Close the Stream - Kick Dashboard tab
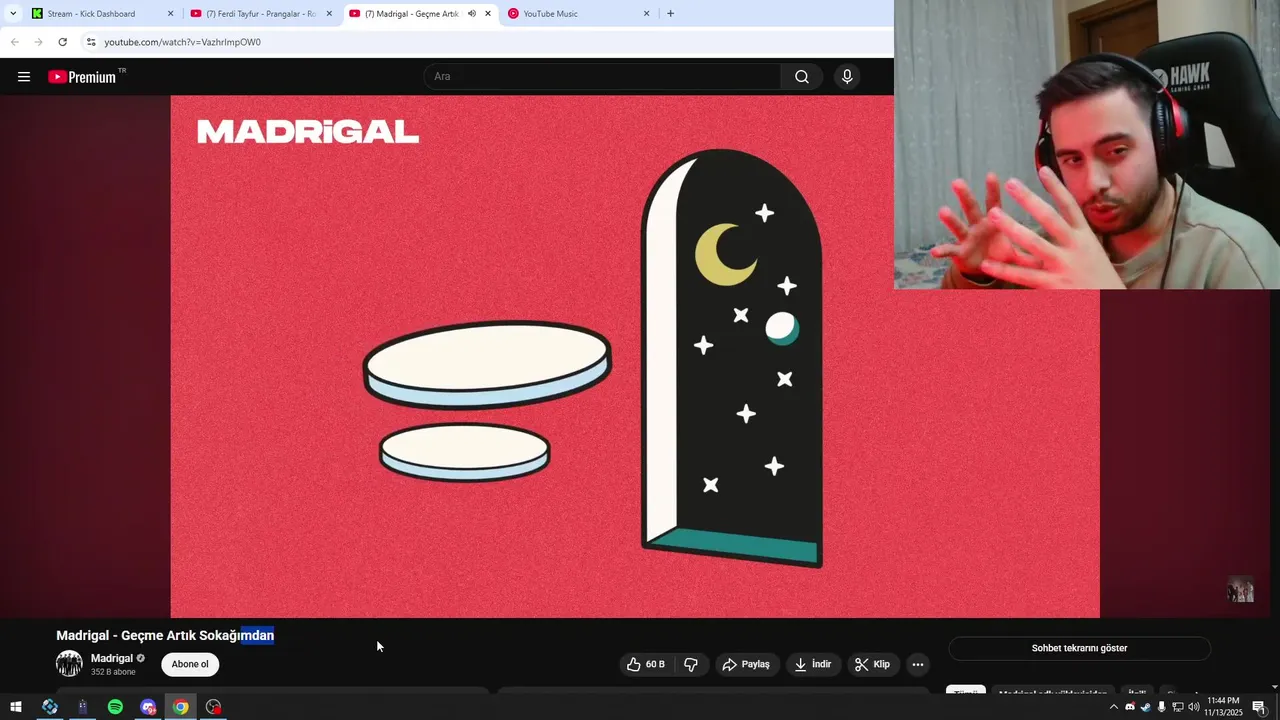1280x720 pixels. point(170,14)
